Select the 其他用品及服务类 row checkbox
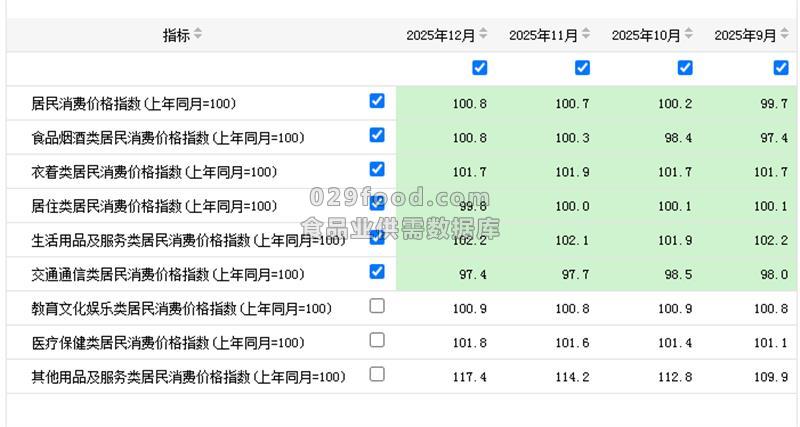 point(377,374)
